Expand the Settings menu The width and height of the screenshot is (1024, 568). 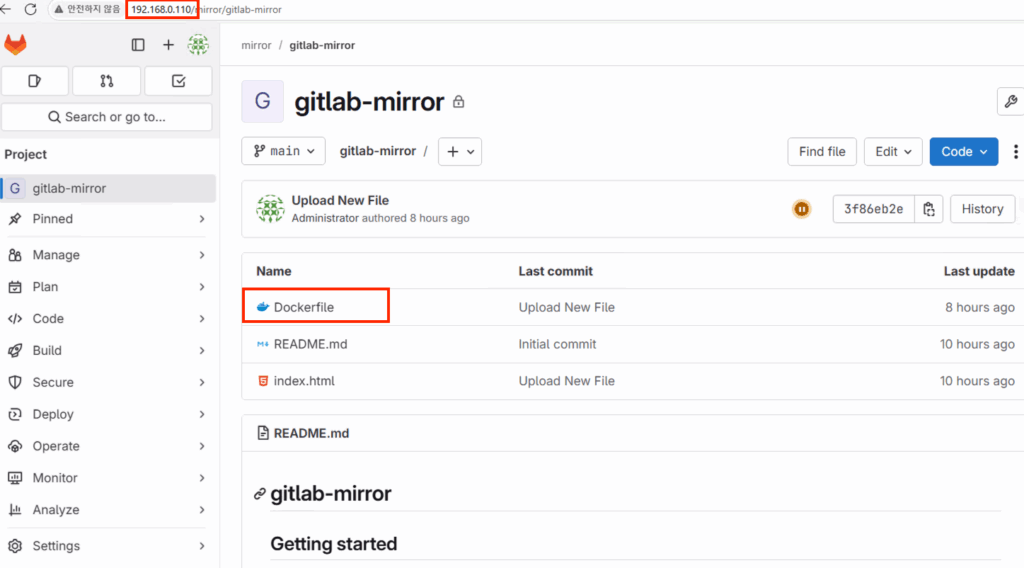tap(108, 546)
